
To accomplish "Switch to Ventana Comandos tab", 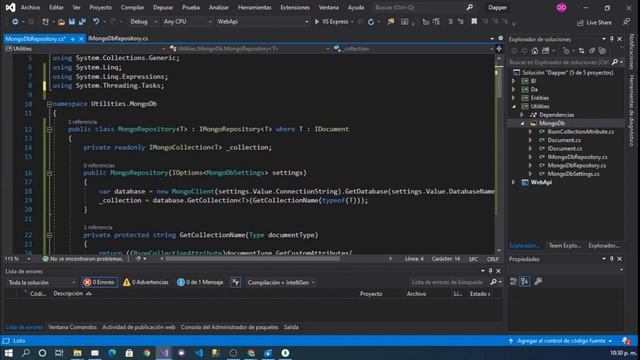I will click(72, 327).
